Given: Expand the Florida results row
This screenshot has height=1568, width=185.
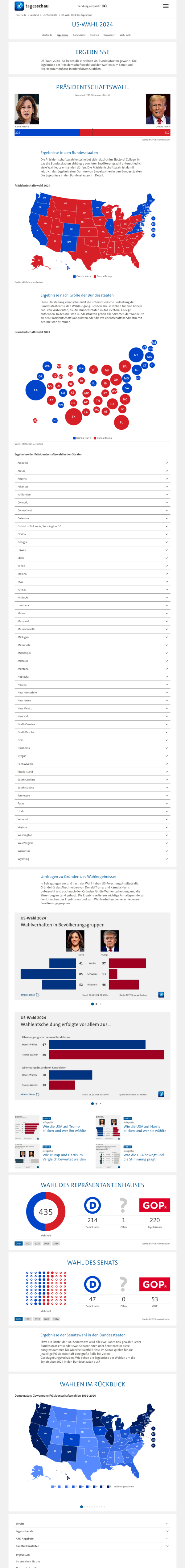Looking at the screenshot, I should [92, 534].
